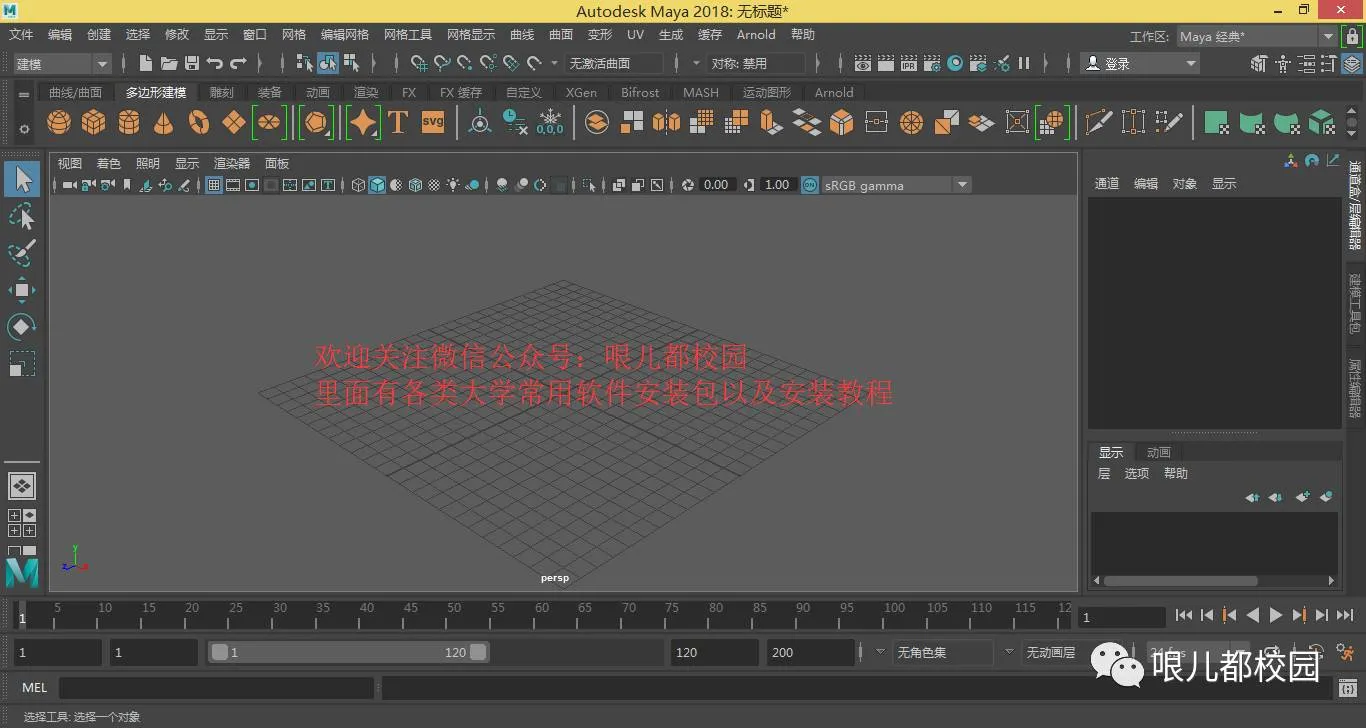Open the 无激活曲面 live surface field

point(614,63)
